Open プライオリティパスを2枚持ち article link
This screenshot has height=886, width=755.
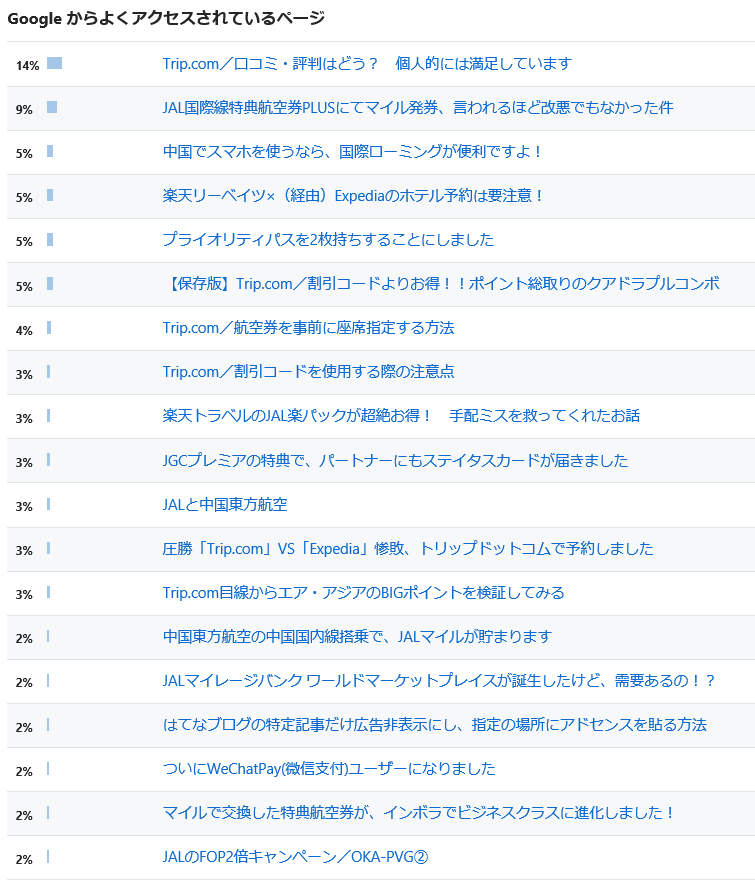click(x=328, y=240)
